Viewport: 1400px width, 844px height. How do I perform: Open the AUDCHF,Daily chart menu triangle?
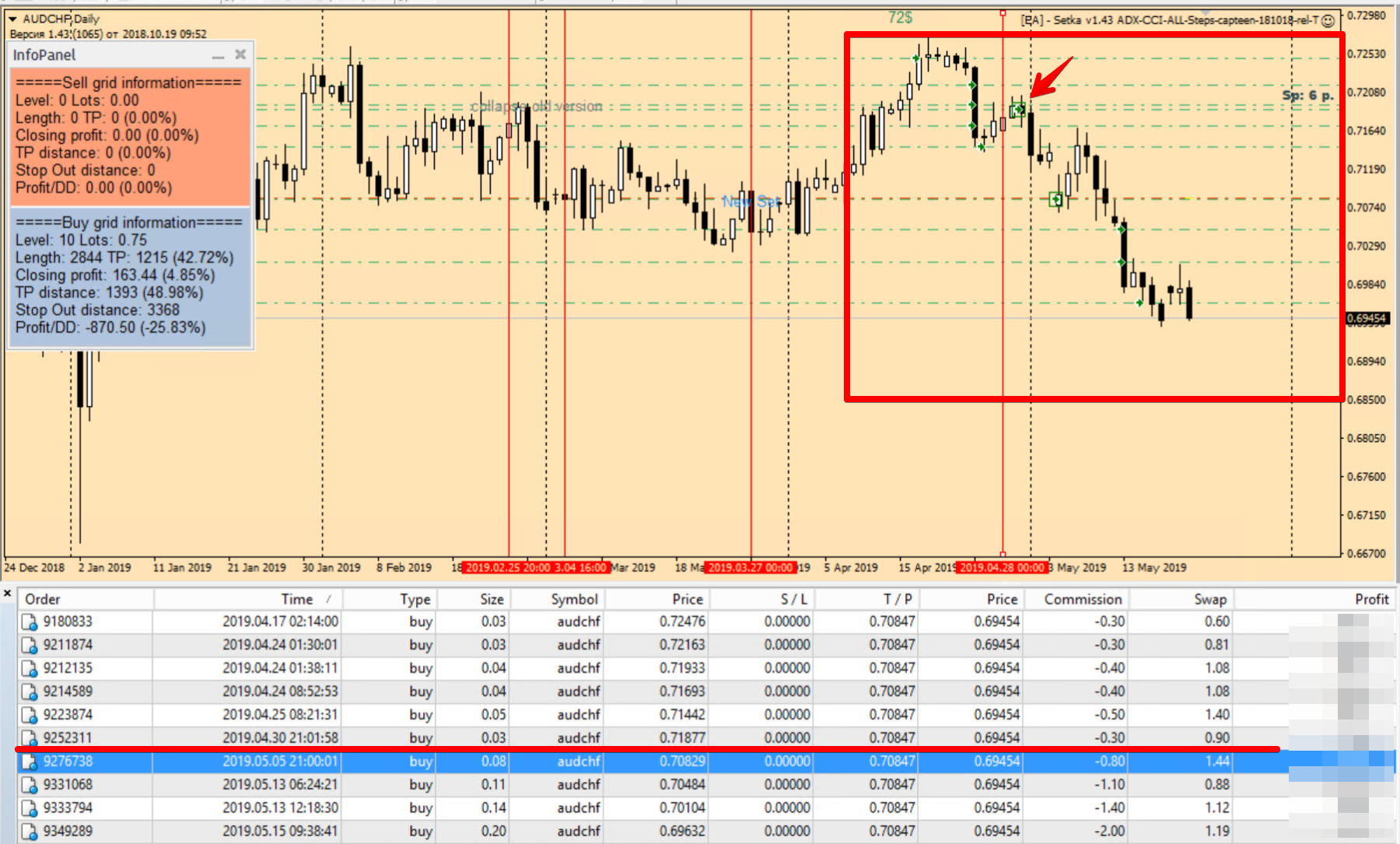click(x=12, y=19)
